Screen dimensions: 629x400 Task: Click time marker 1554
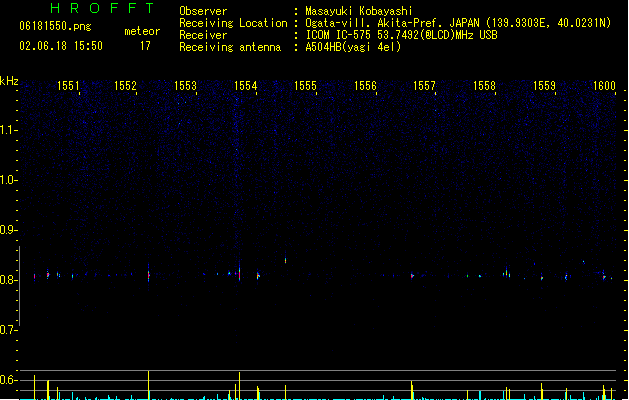click(246, 86)
